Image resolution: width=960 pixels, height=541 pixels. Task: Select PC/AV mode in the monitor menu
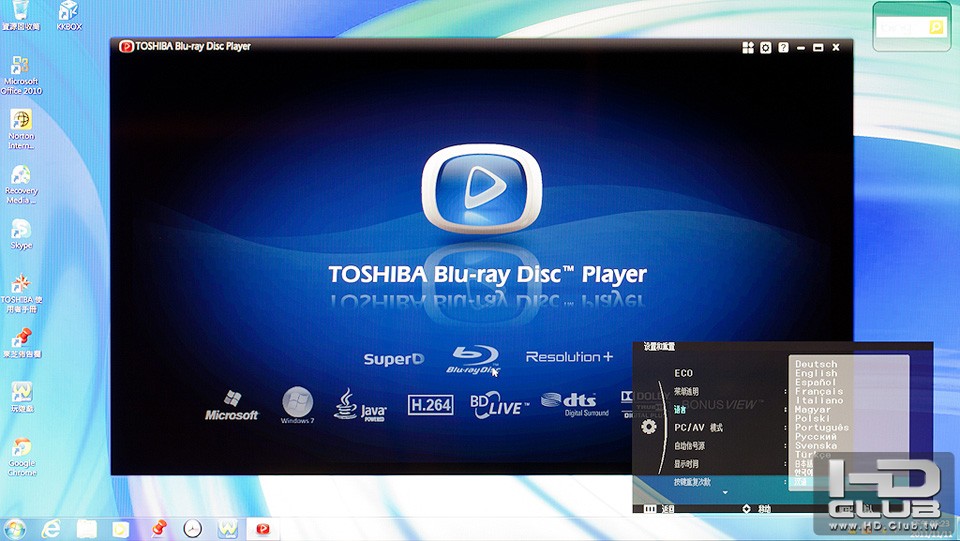(699, 427)
